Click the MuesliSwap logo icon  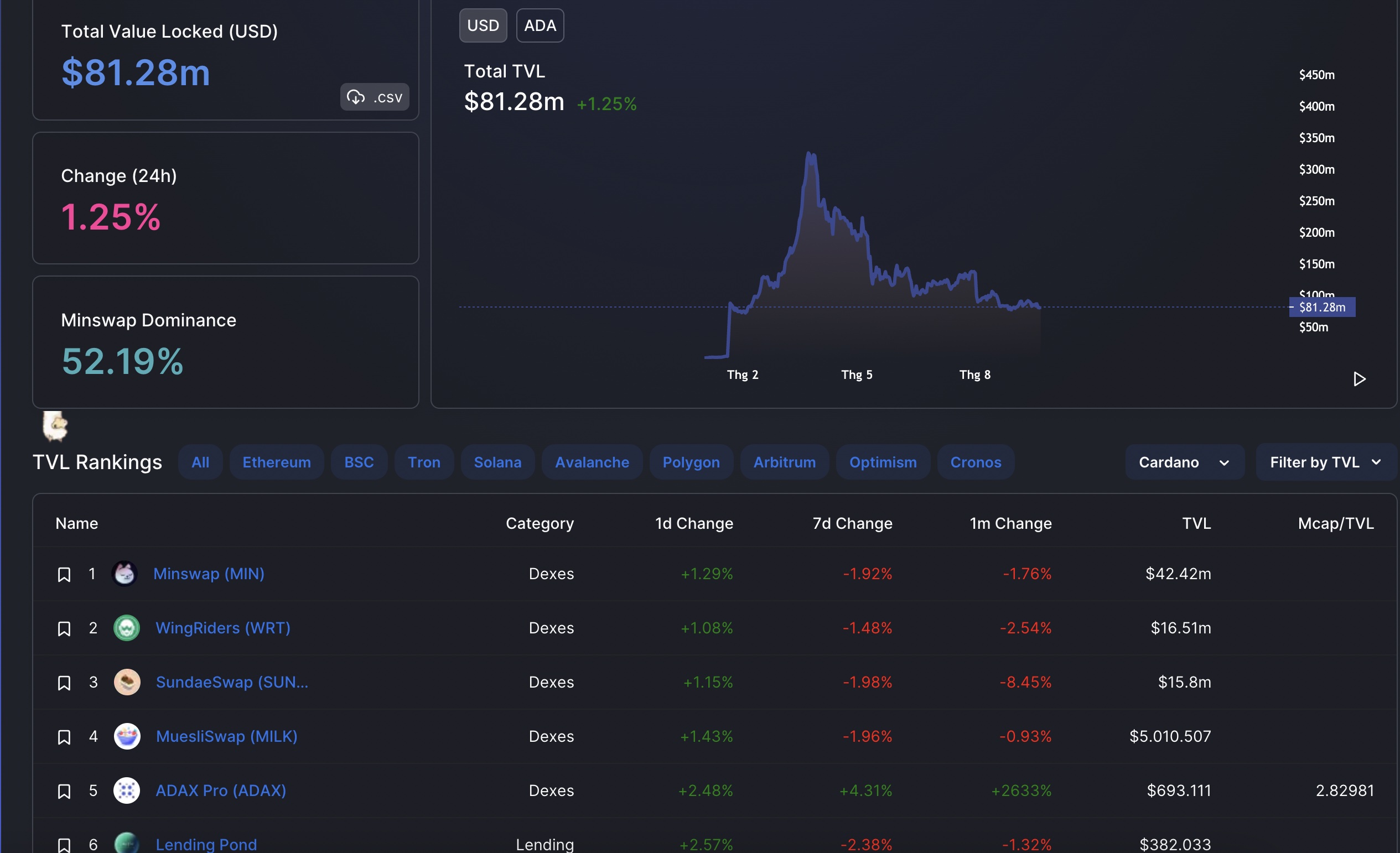pos(127,737)
